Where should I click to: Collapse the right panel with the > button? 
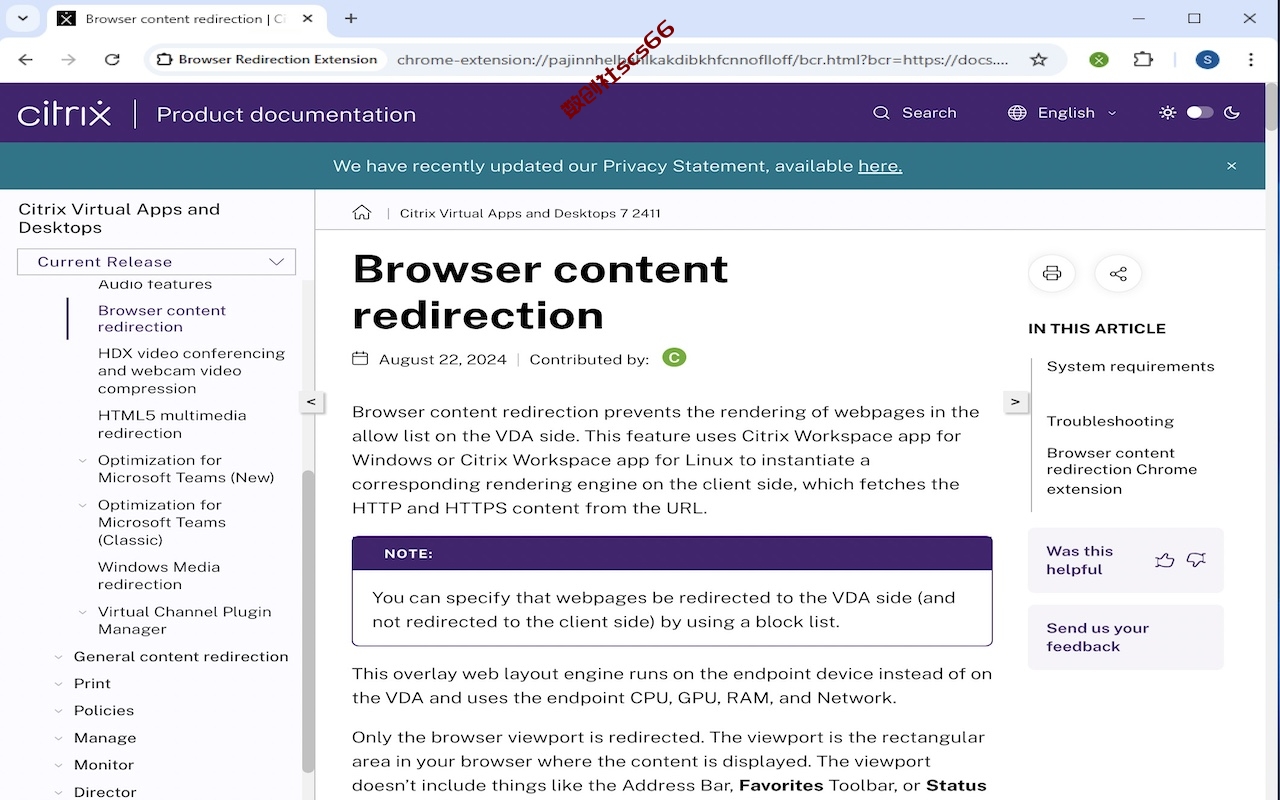click(x=1015, y=401)
